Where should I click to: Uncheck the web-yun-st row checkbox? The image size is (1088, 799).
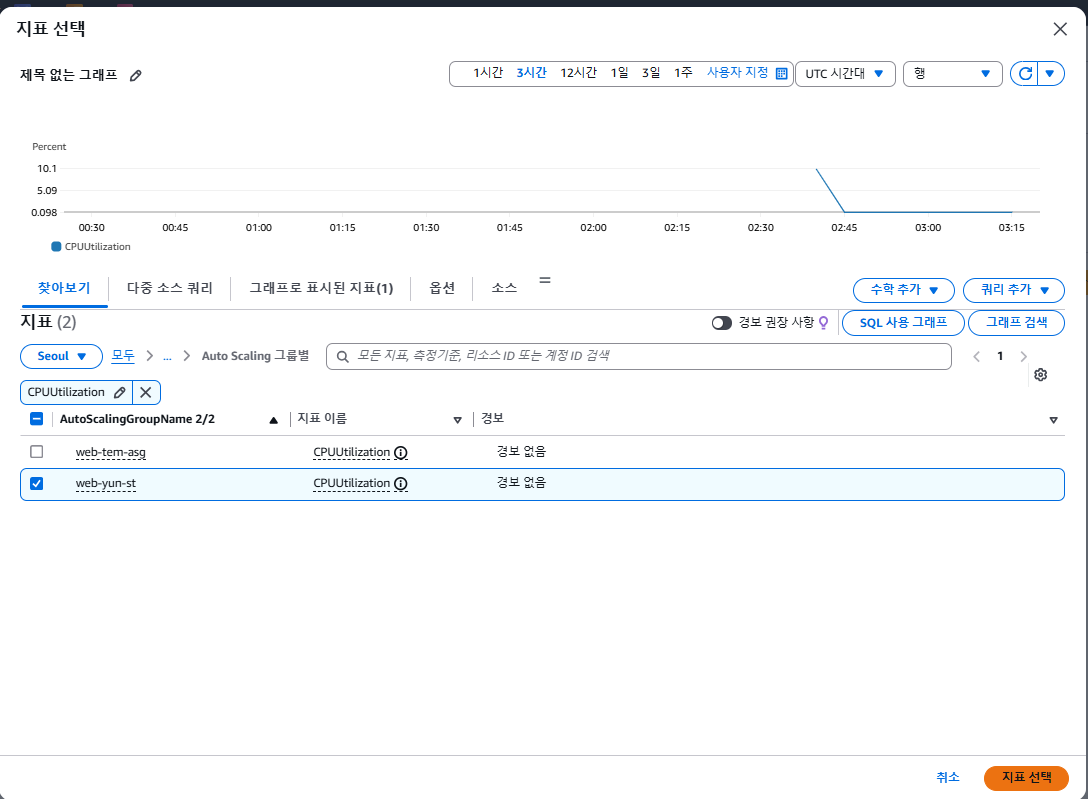(37, 483)
